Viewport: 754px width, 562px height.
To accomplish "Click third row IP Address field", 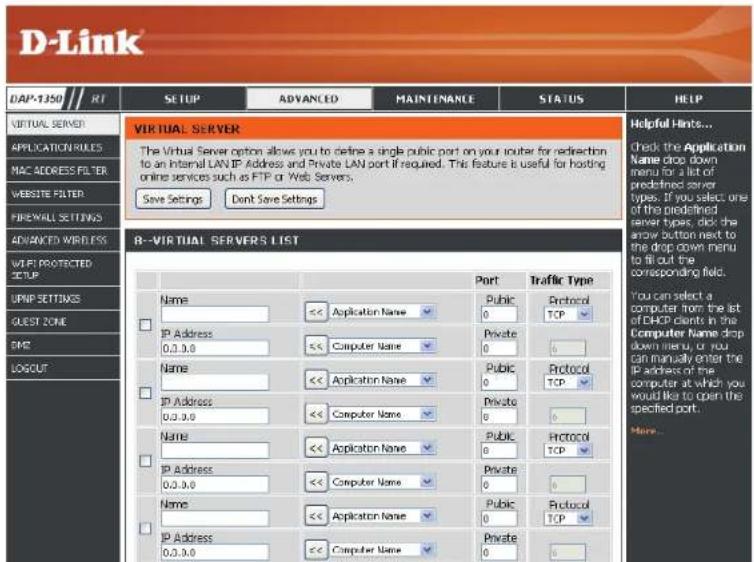I will click(215, 485).
